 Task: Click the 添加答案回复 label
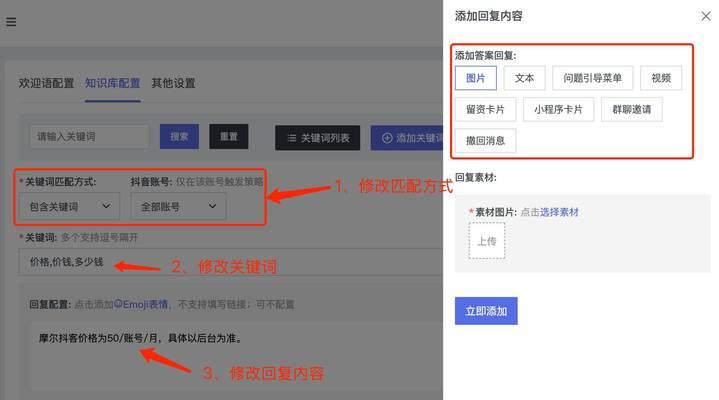[x=485, y=56]
